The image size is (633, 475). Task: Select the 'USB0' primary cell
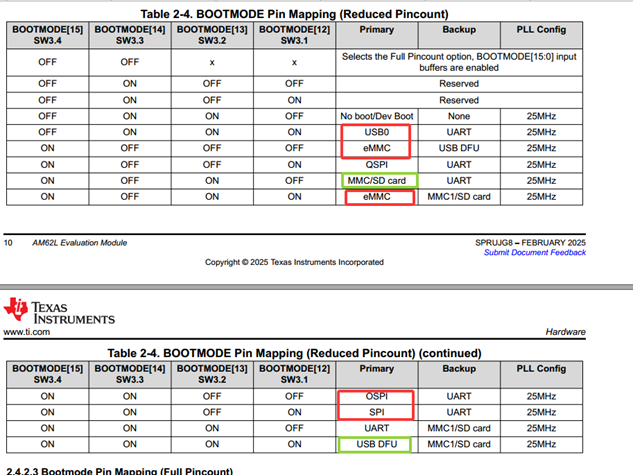click(377, 132)
